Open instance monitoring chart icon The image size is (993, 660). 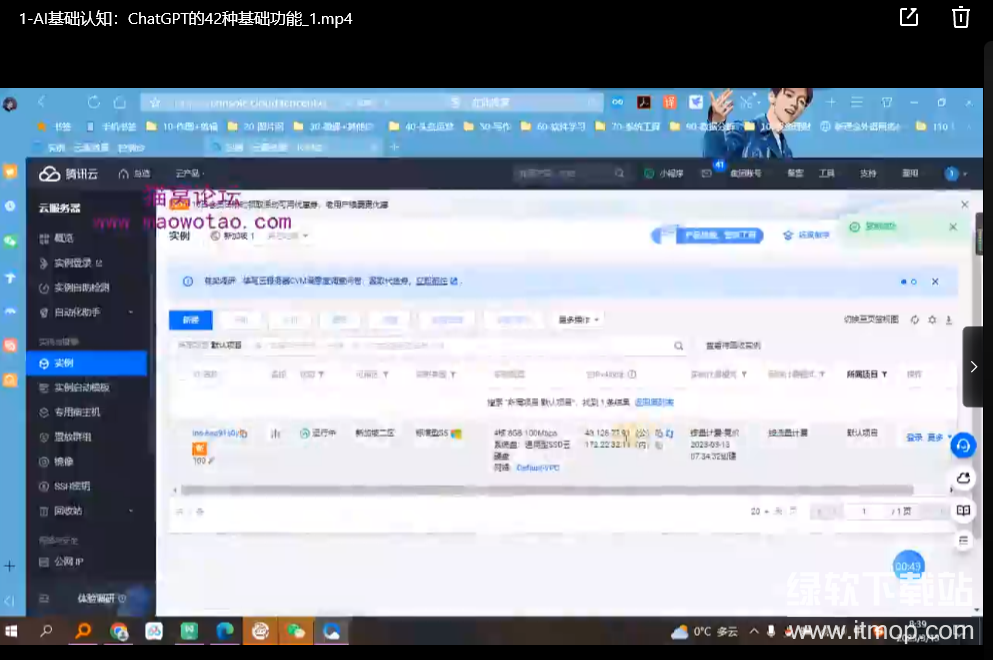click(x=275, y=434)
